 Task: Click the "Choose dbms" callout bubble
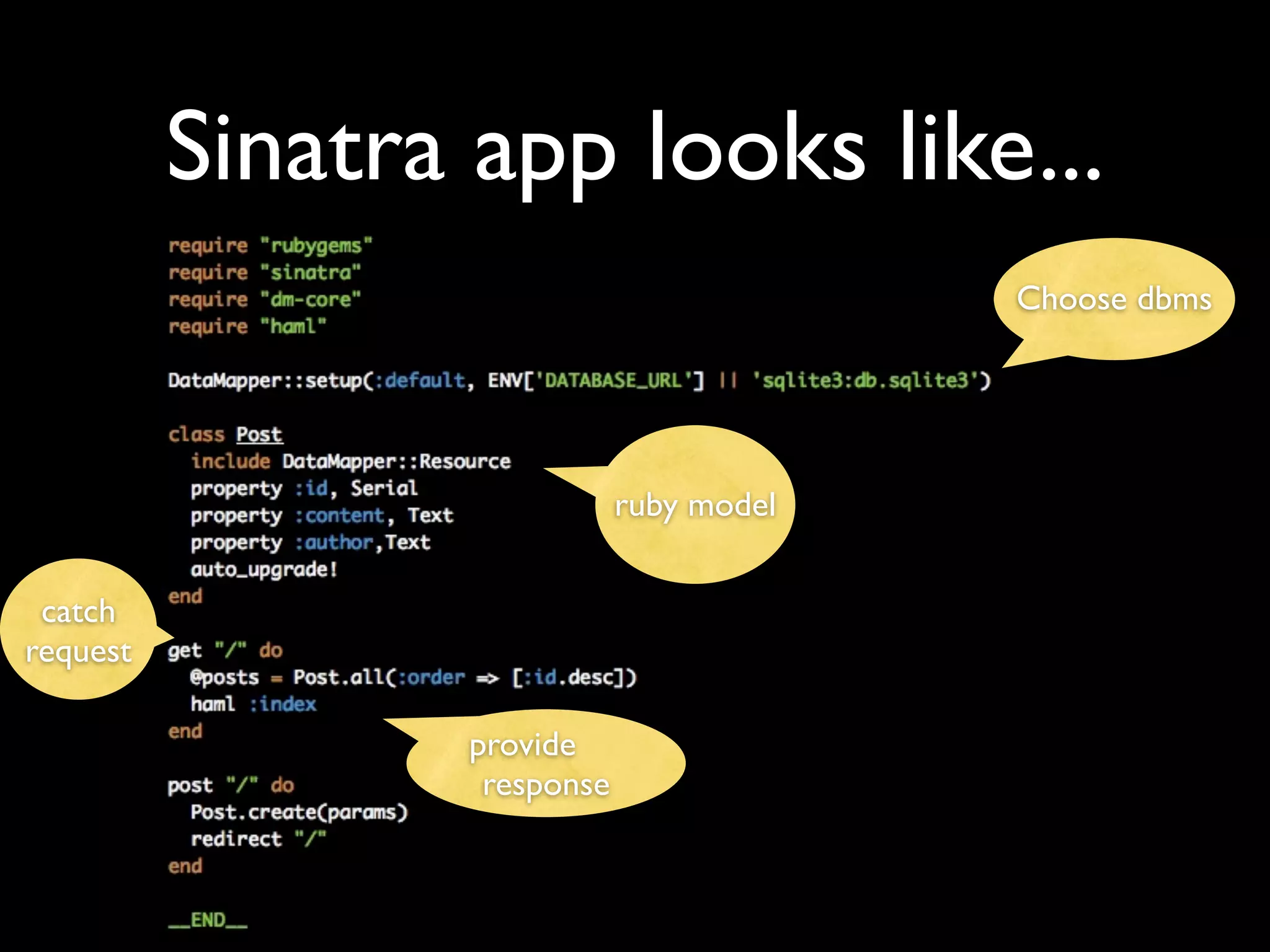click(1114, 300)
